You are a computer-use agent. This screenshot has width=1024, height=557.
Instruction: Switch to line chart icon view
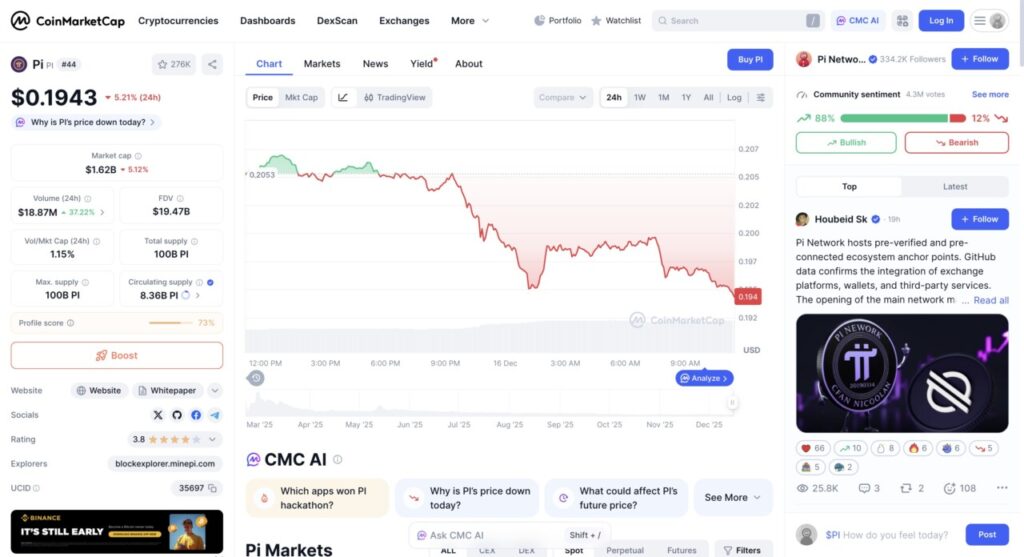click(x=343, y=97)
